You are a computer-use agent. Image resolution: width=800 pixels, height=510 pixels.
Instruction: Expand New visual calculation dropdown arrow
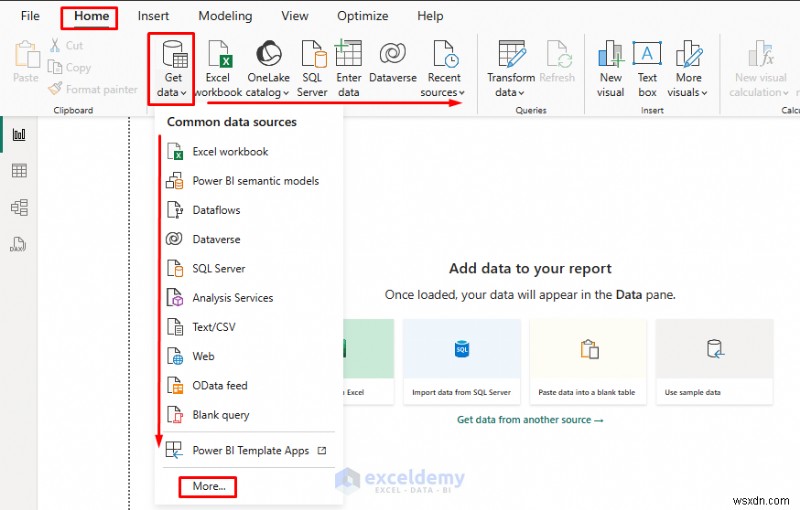(786, 93)
